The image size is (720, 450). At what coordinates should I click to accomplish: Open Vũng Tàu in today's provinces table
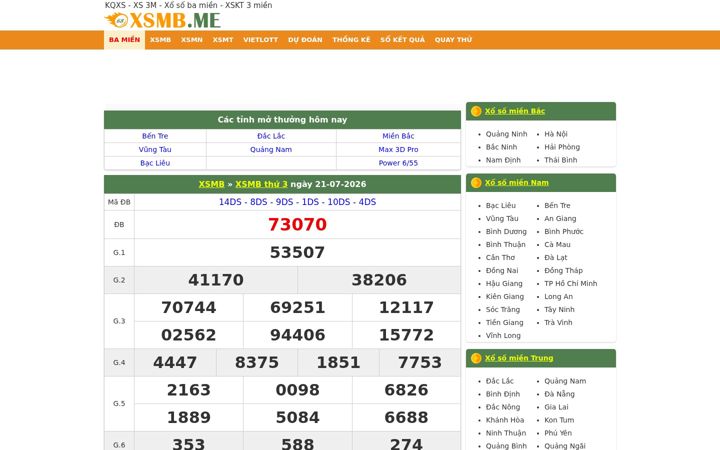coord(155,149)
